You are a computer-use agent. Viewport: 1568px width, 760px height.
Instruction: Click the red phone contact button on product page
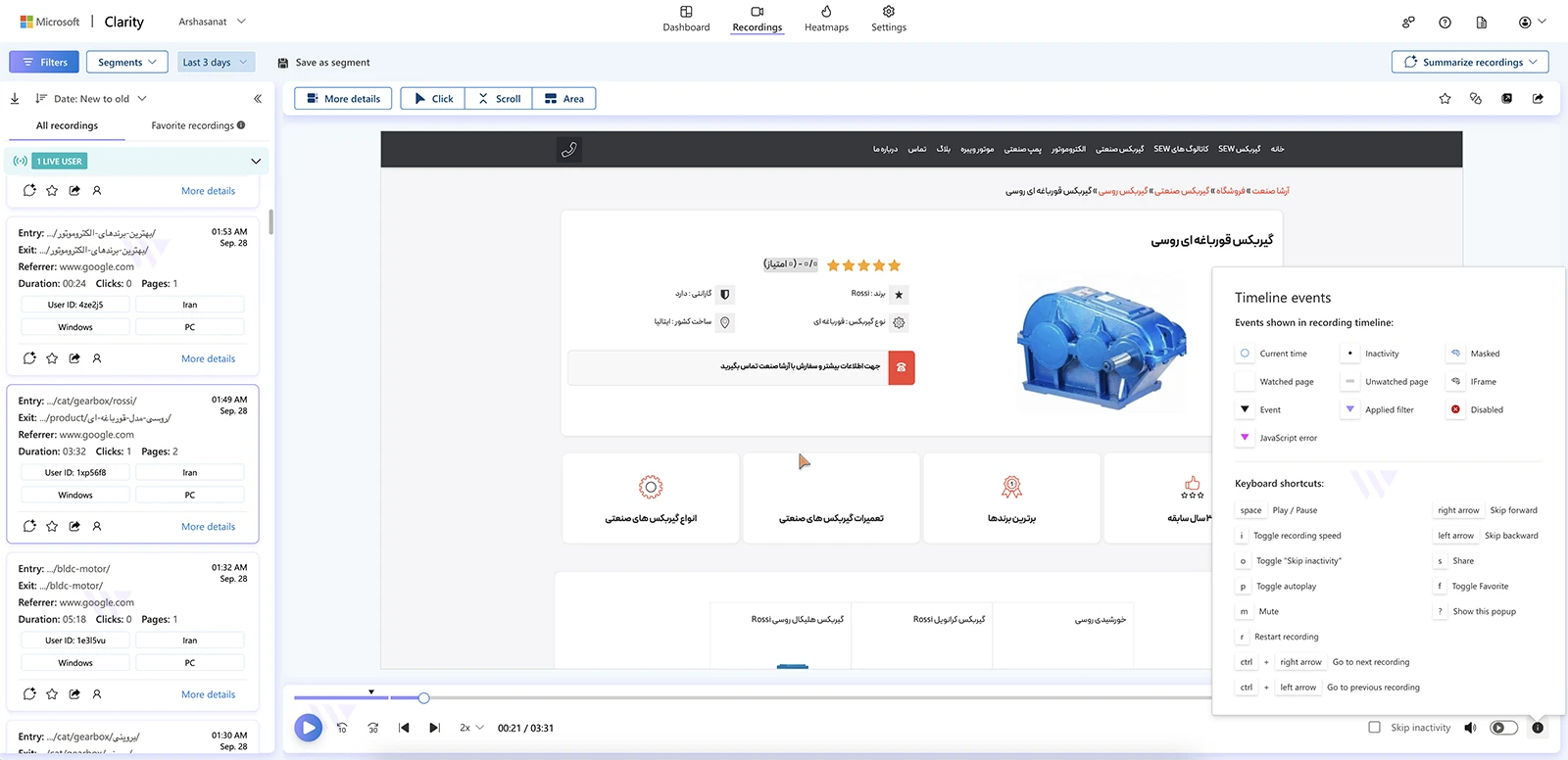902,367
